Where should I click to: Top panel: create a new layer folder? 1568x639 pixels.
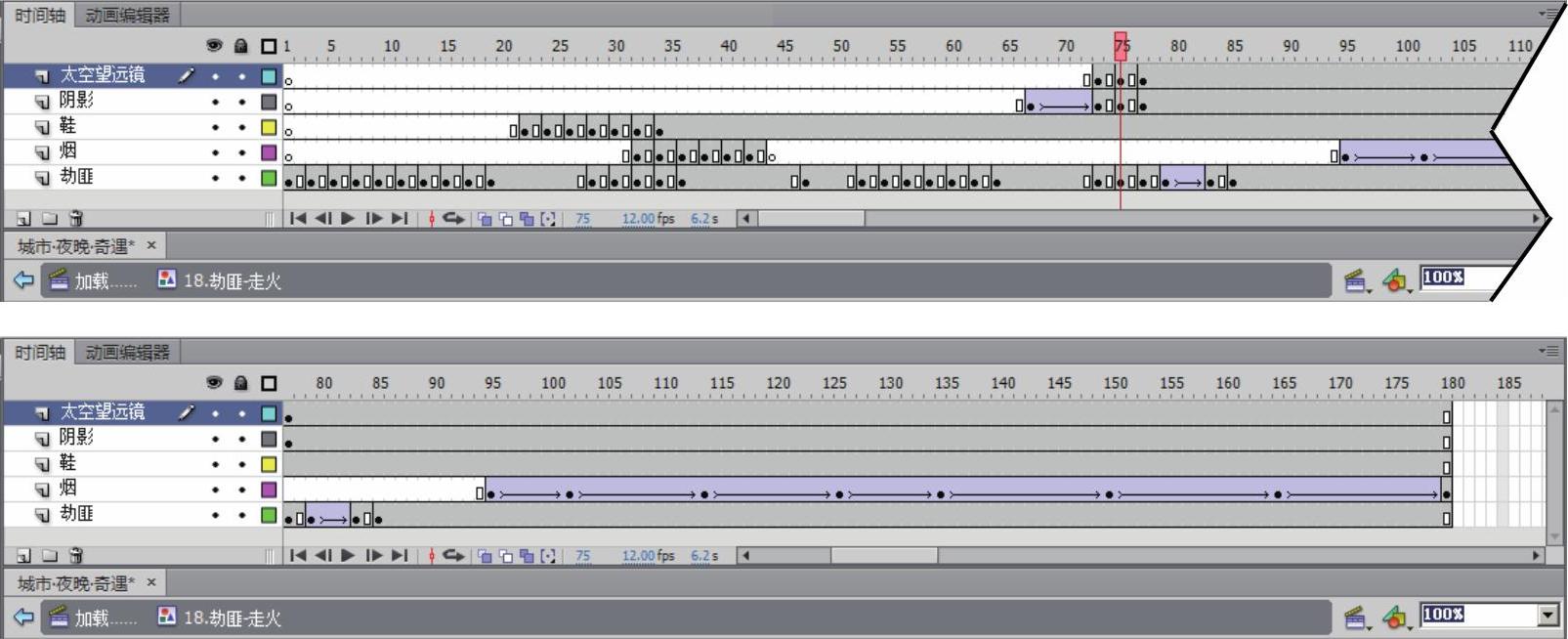click(49, 219)
